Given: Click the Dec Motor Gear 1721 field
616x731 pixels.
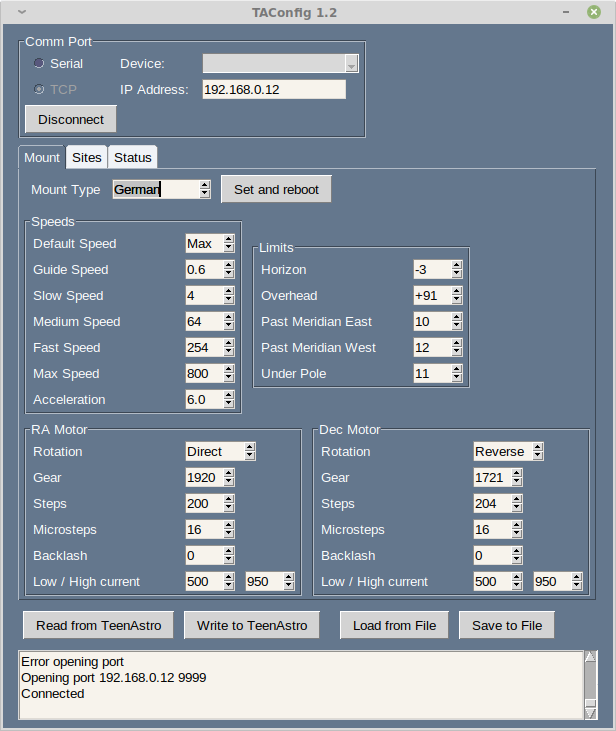Looking at the screenshot, I should [x=492, y=477].
